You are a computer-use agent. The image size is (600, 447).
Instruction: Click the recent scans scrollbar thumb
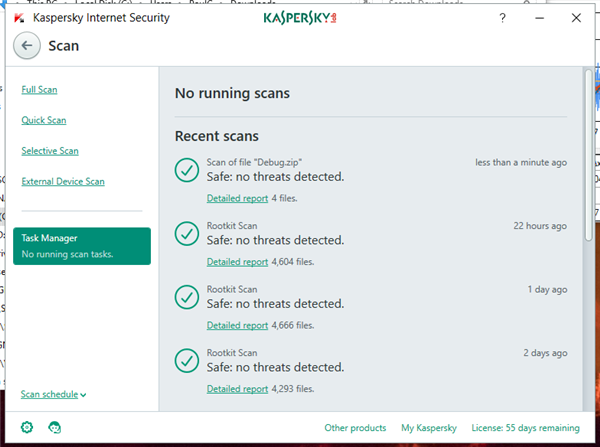(x=589, y=155)
